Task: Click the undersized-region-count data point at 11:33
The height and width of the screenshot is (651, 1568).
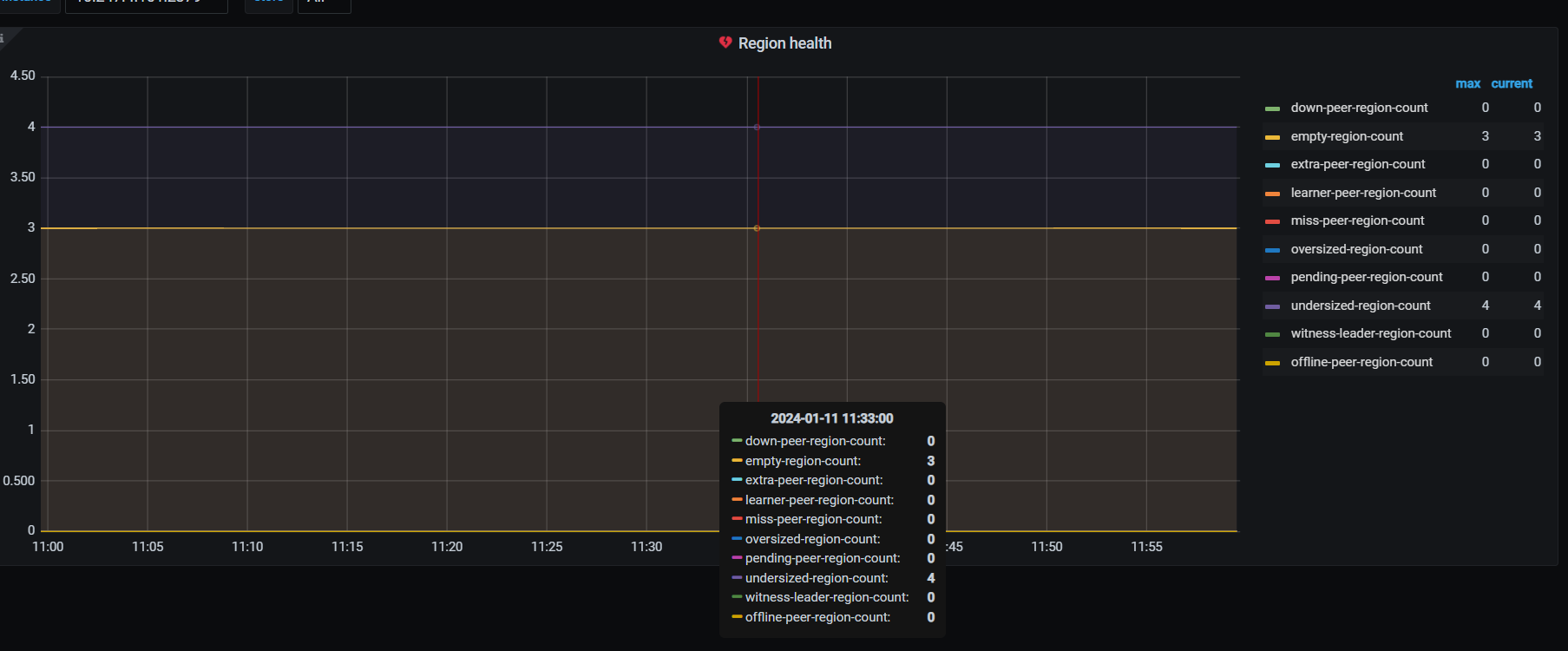Action: pyautogui.click(x=757, y=127)
